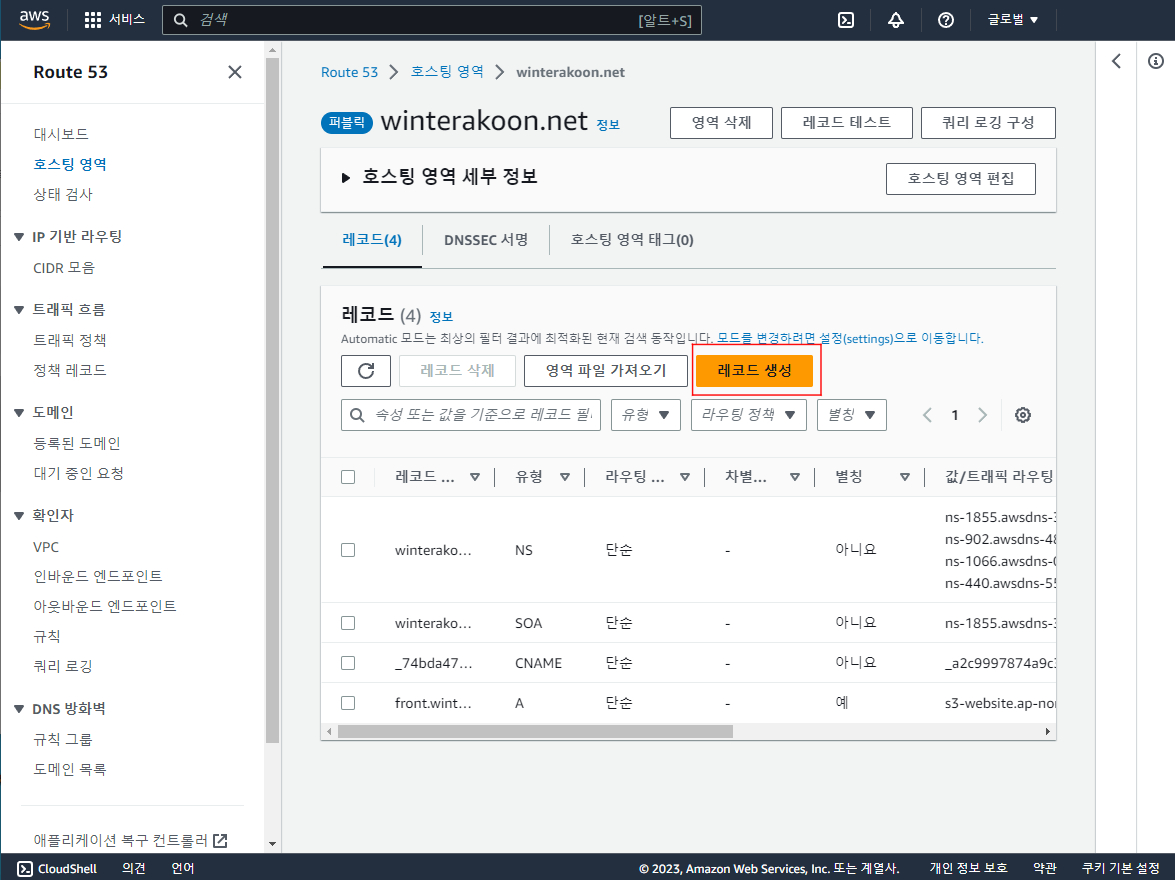Click 쿼리 로깅 구성 button
This screenshot has height=880, width=1175.
(x=988, y=122)
